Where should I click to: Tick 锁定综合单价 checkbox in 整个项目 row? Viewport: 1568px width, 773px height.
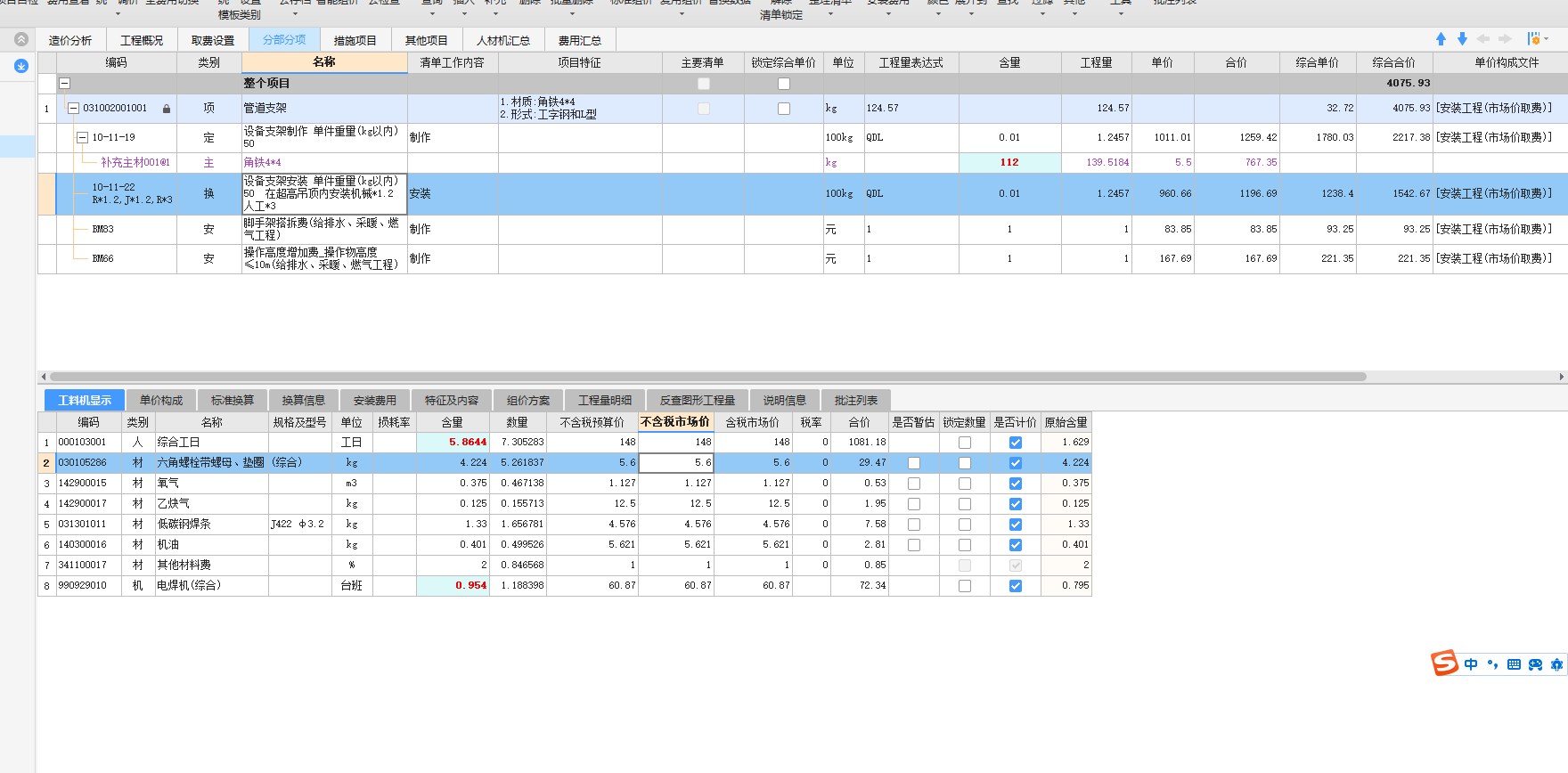click(x=784, y=84)
